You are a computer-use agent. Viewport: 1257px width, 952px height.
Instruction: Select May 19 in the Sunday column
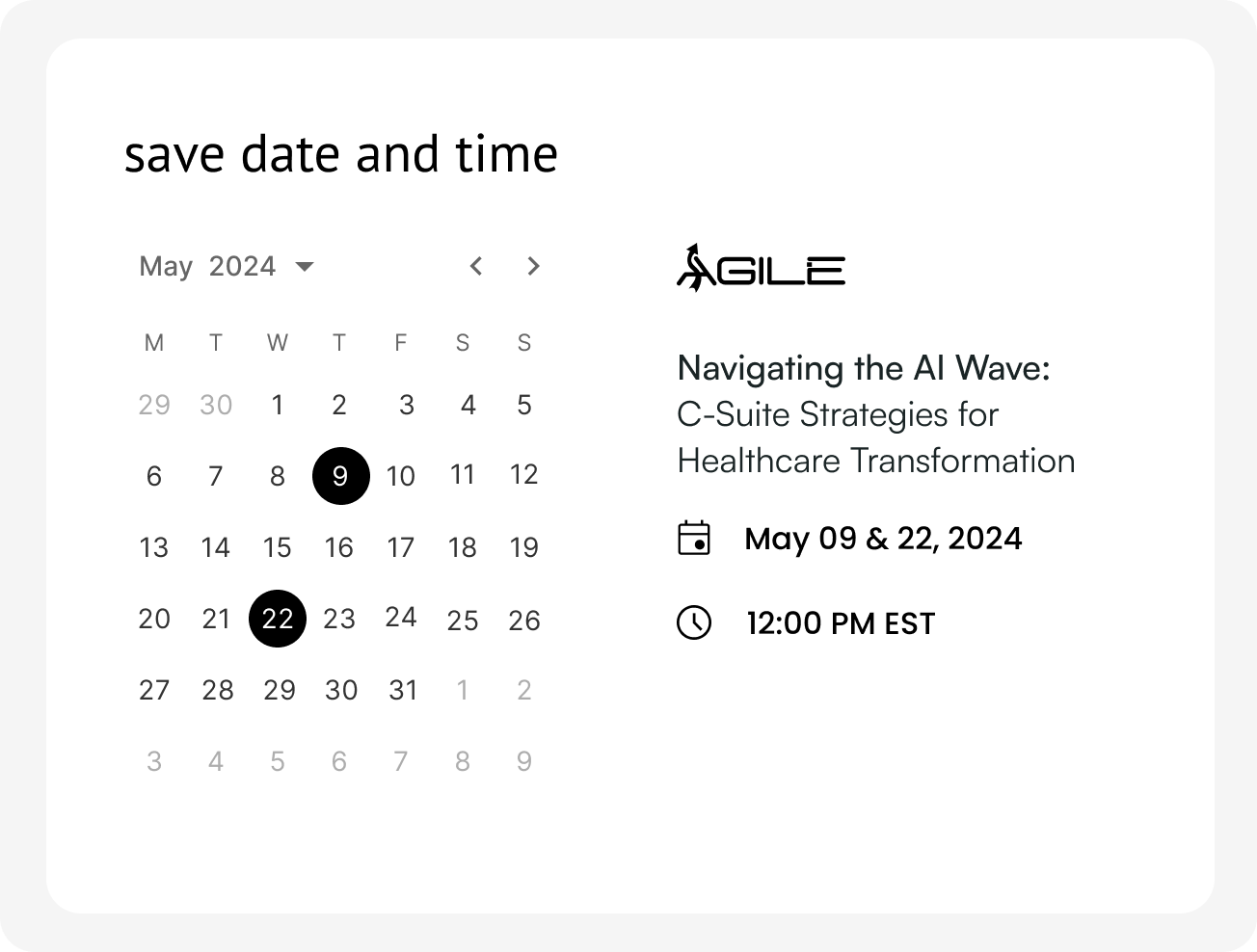point(523,547)
